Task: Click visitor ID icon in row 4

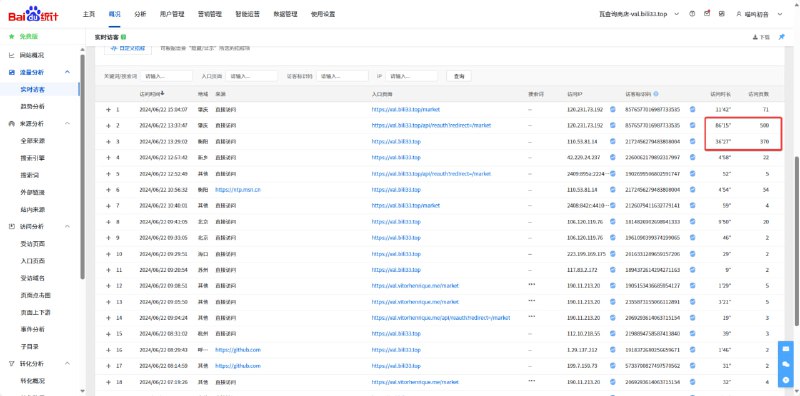Action: pyautogui.click(x=692, y=157)
